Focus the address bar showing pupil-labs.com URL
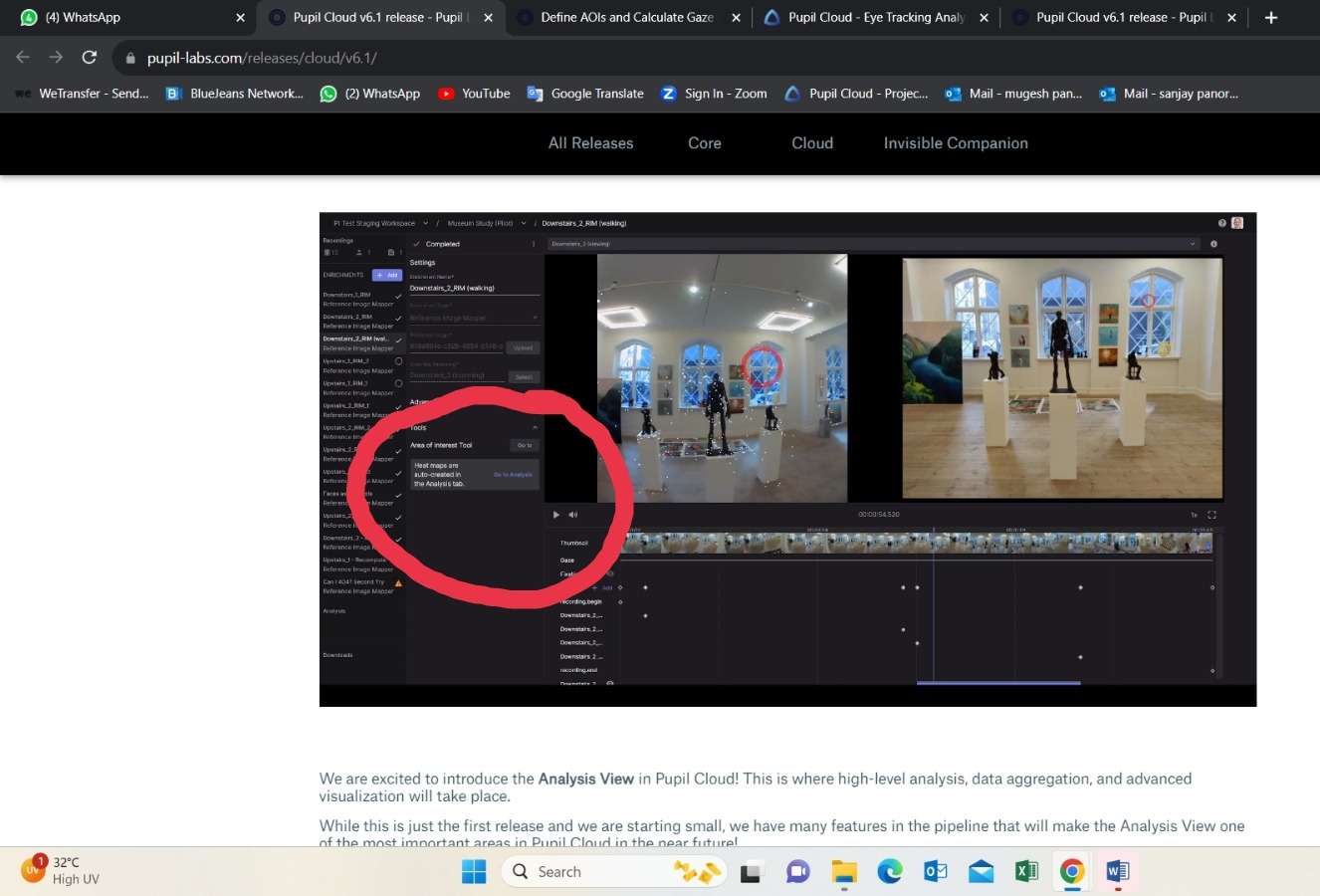The image size is (1320, 896). click(717, 58)
